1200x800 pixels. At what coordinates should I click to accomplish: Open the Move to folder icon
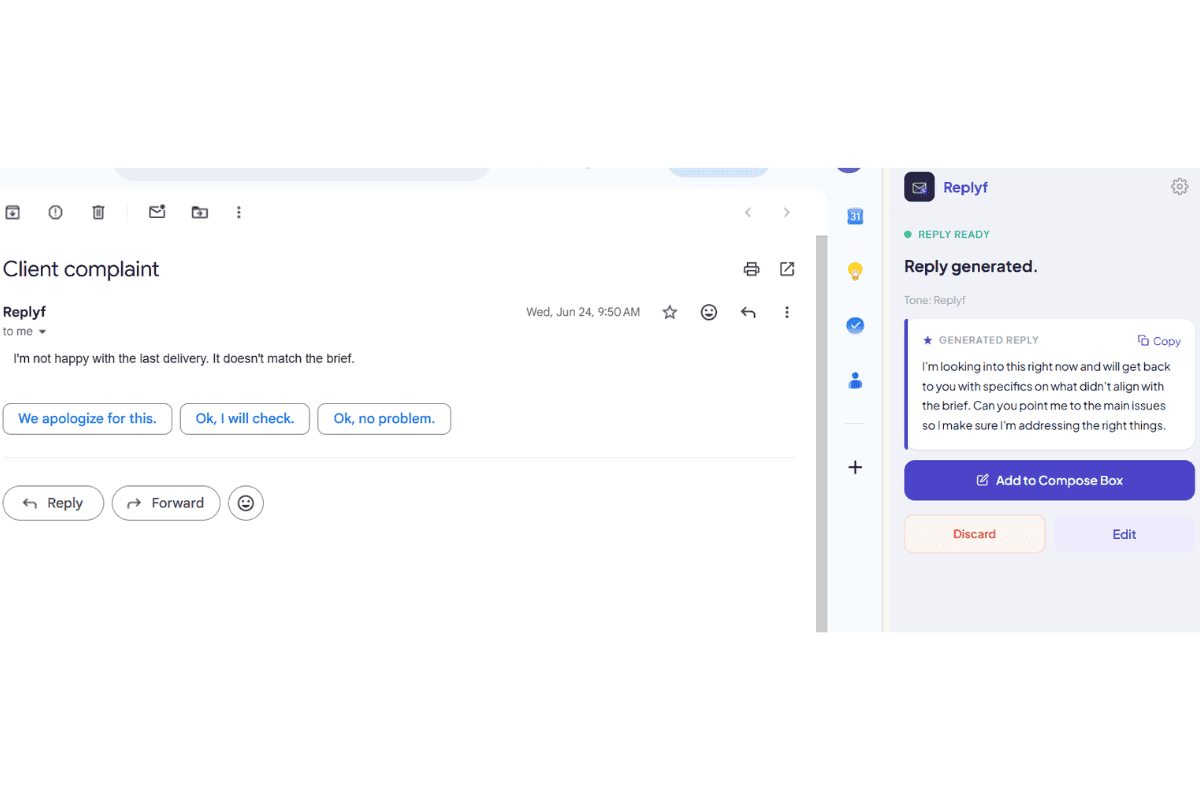tap(200, 212)
